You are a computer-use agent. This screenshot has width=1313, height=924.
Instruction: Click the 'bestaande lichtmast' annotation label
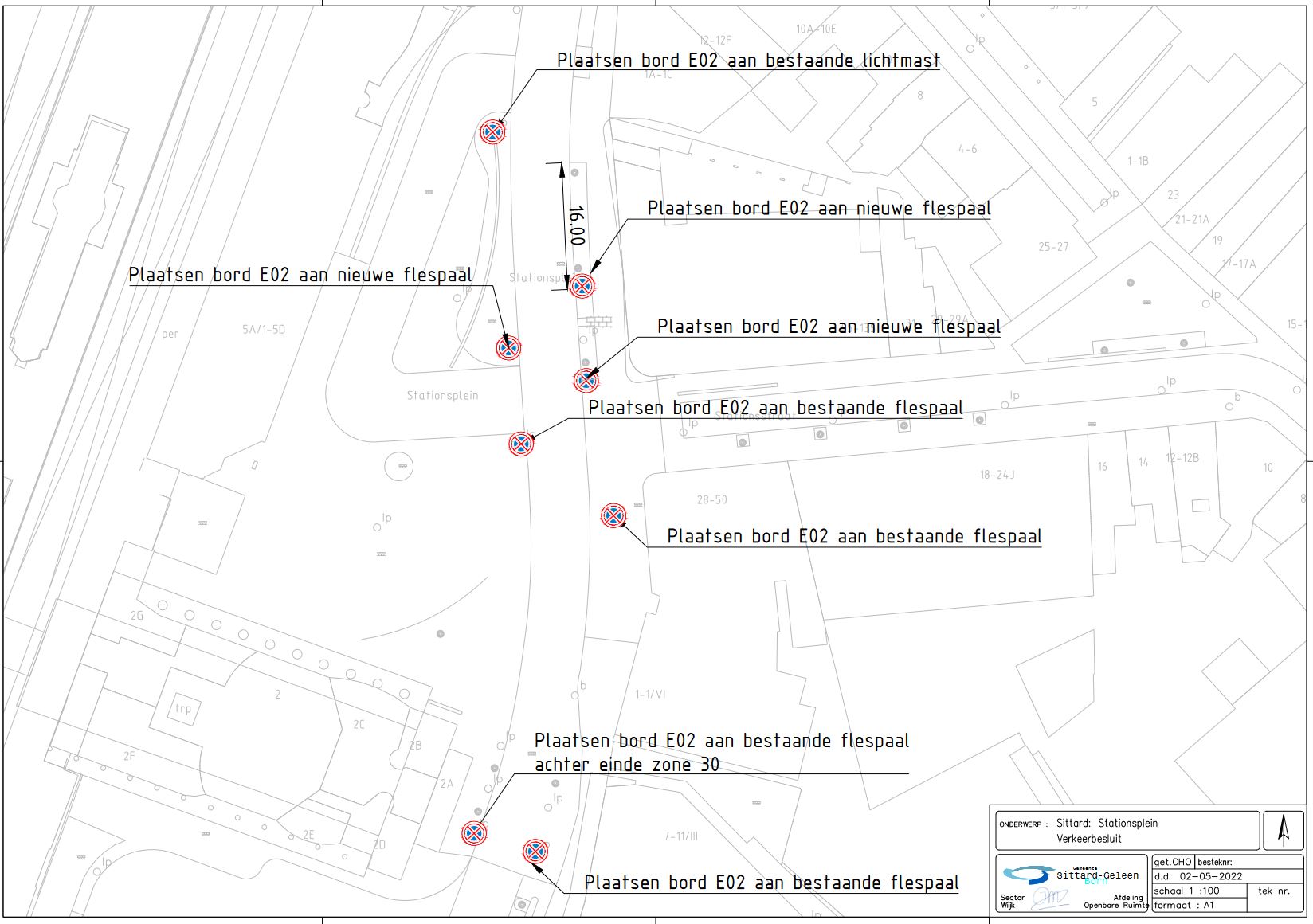pos(748,61)
